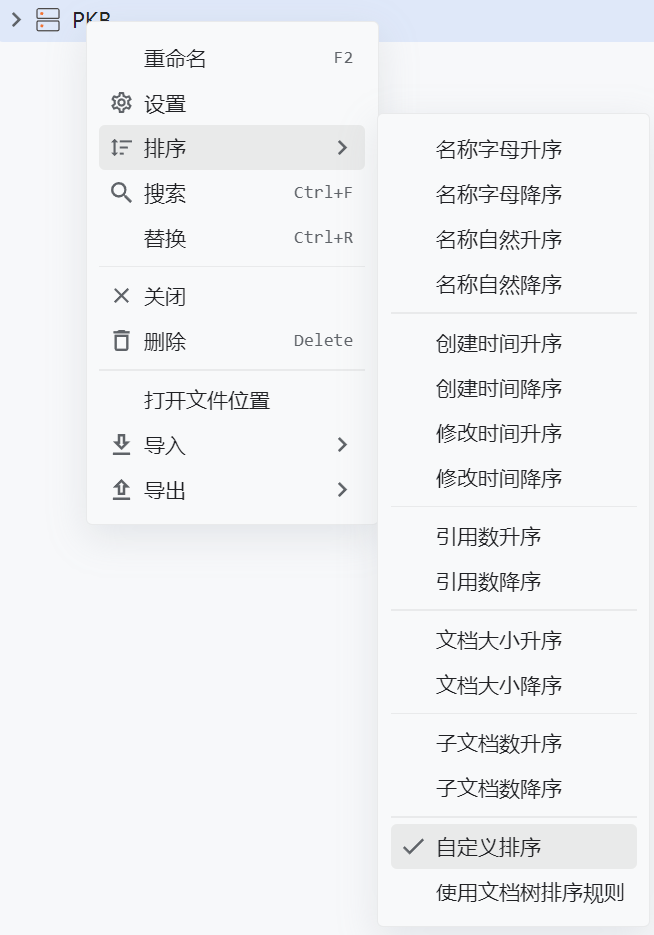This screenshot has height=935, width=654.
Task: Choose 创建时间升序 sorting
Action: [x=499, y=344]
